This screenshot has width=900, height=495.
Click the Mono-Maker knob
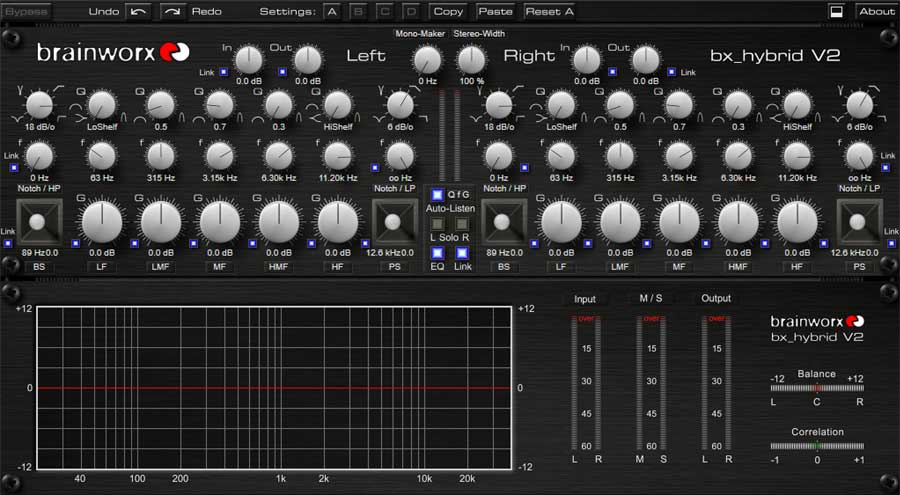[428, 60]
